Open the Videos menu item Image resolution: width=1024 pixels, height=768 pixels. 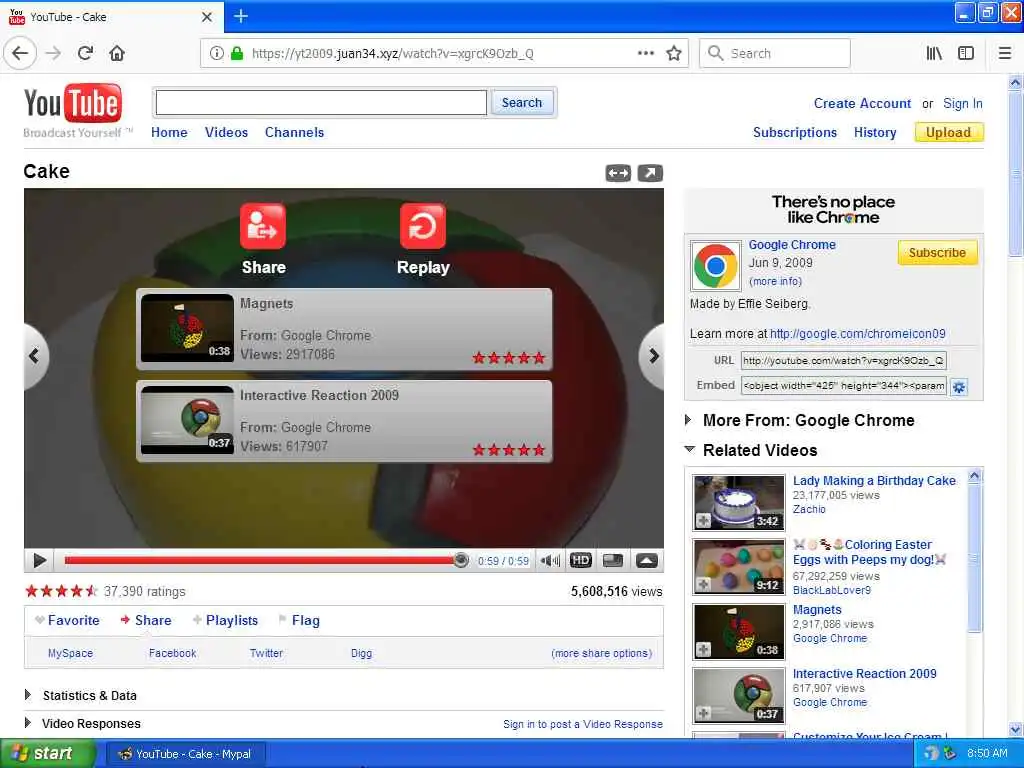pos(226,132)
